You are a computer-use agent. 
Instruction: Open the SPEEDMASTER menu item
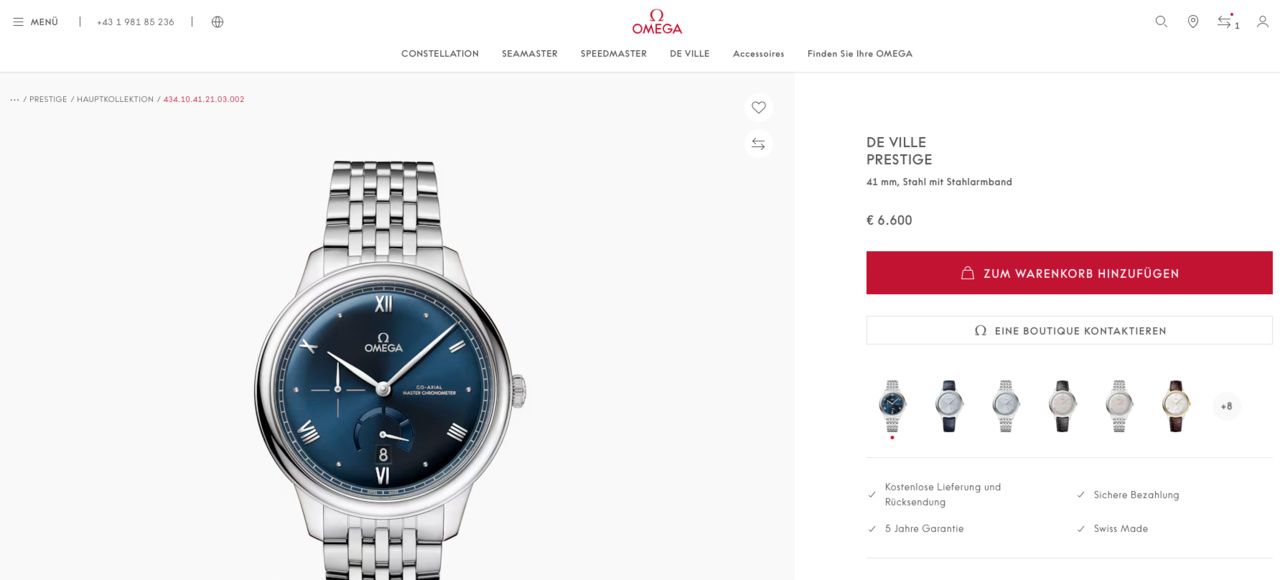click(x=613, y=54)
